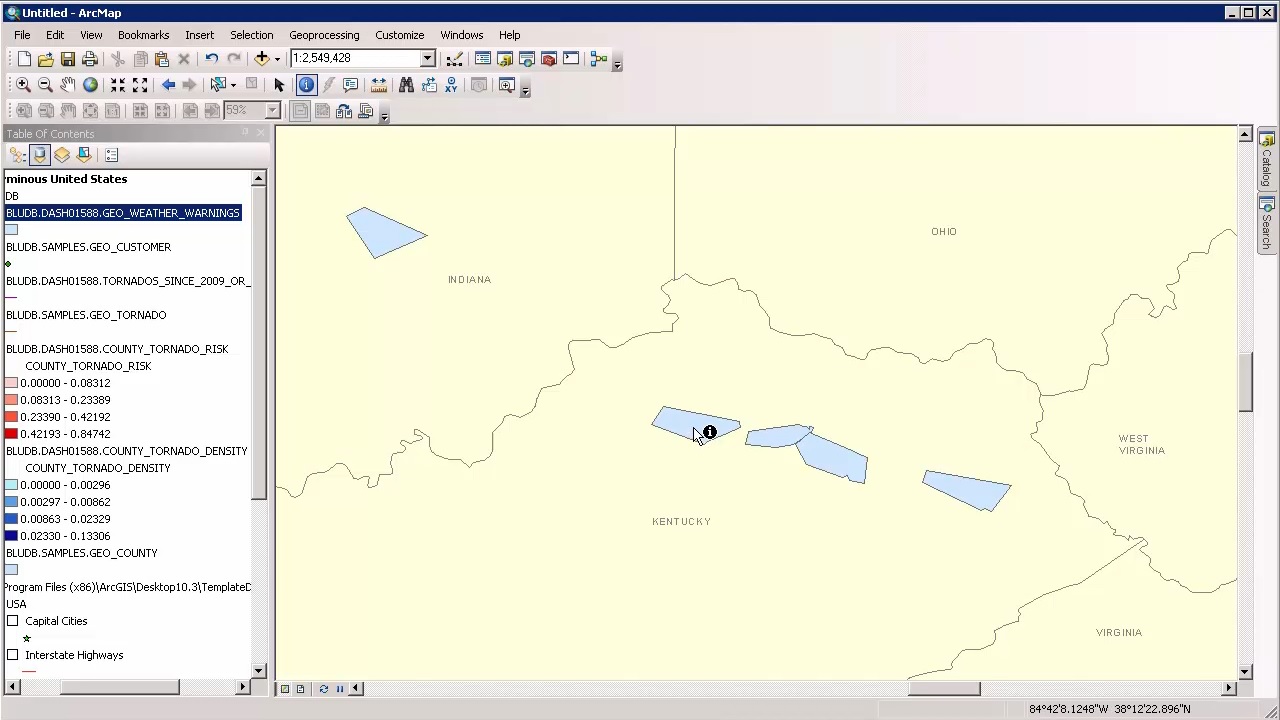Print the current map
Screen dimensions: 1280x720
coord(90,59)
